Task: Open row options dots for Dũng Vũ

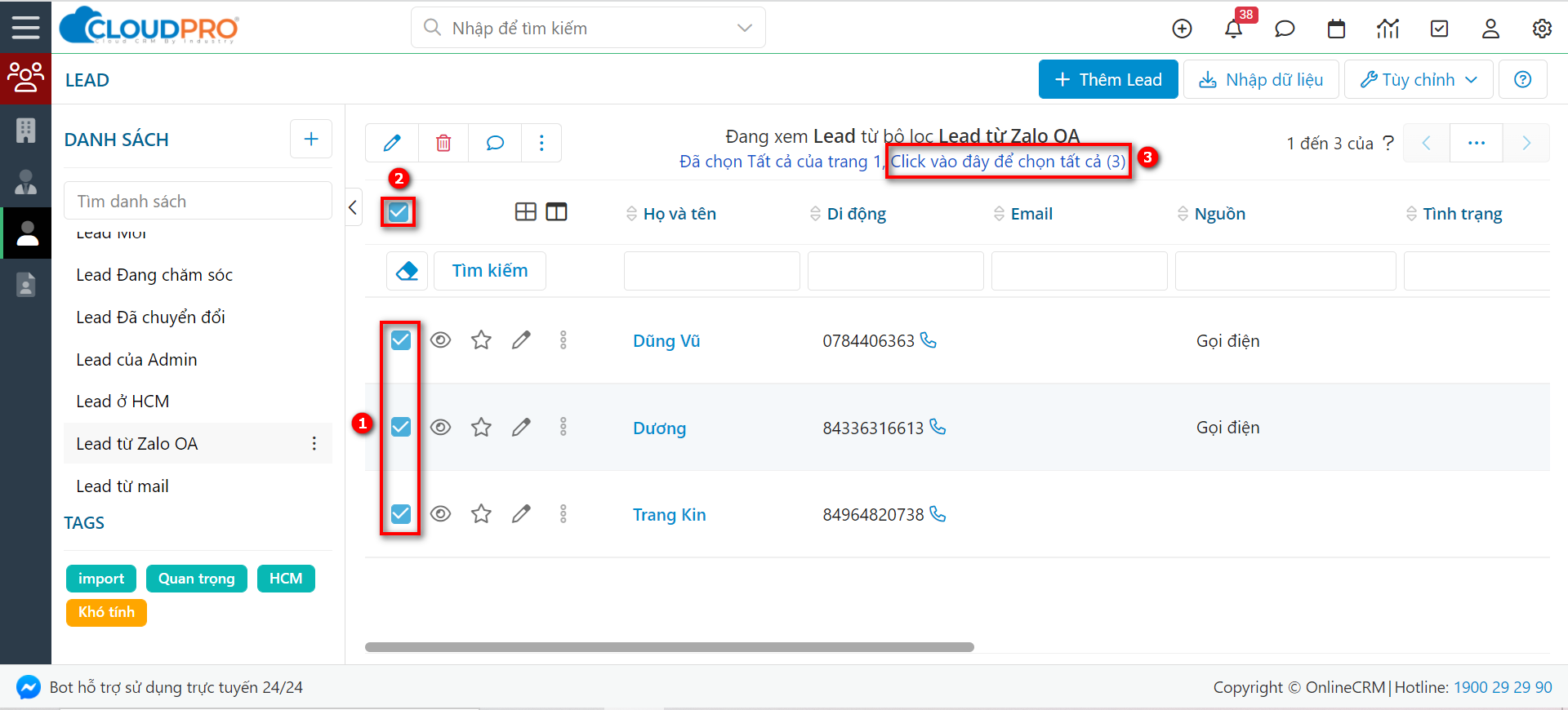Action: [x=563, y=339]
